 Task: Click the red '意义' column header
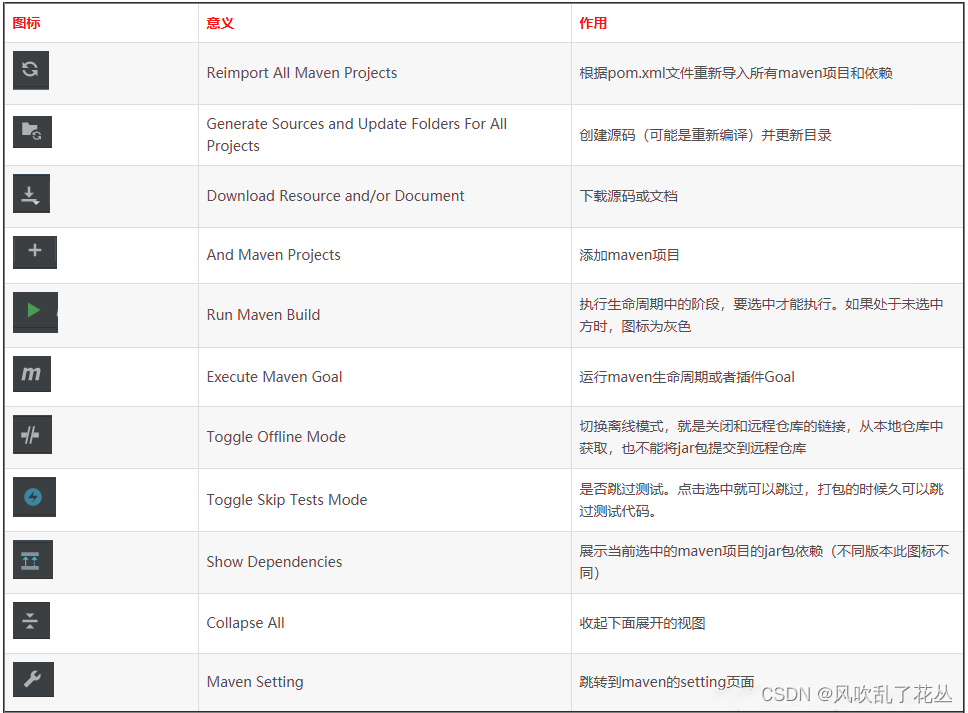point(220,23)
